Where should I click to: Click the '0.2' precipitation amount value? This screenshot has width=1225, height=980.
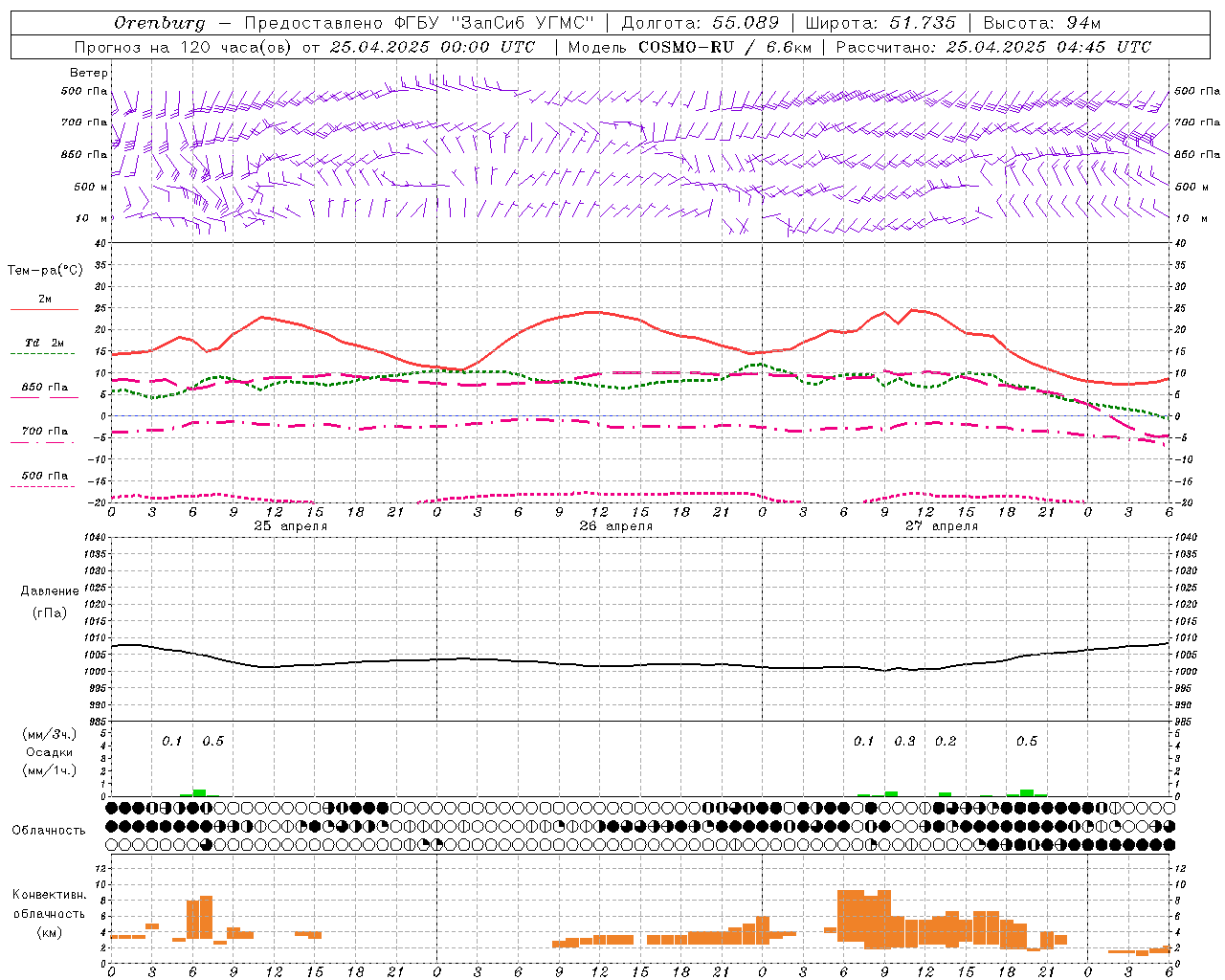[946, 742]
